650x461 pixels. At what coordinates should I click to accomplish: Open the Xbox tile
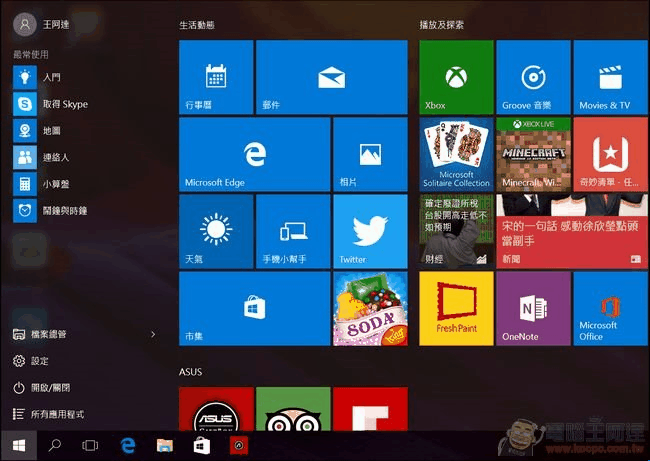pos(456,77)
